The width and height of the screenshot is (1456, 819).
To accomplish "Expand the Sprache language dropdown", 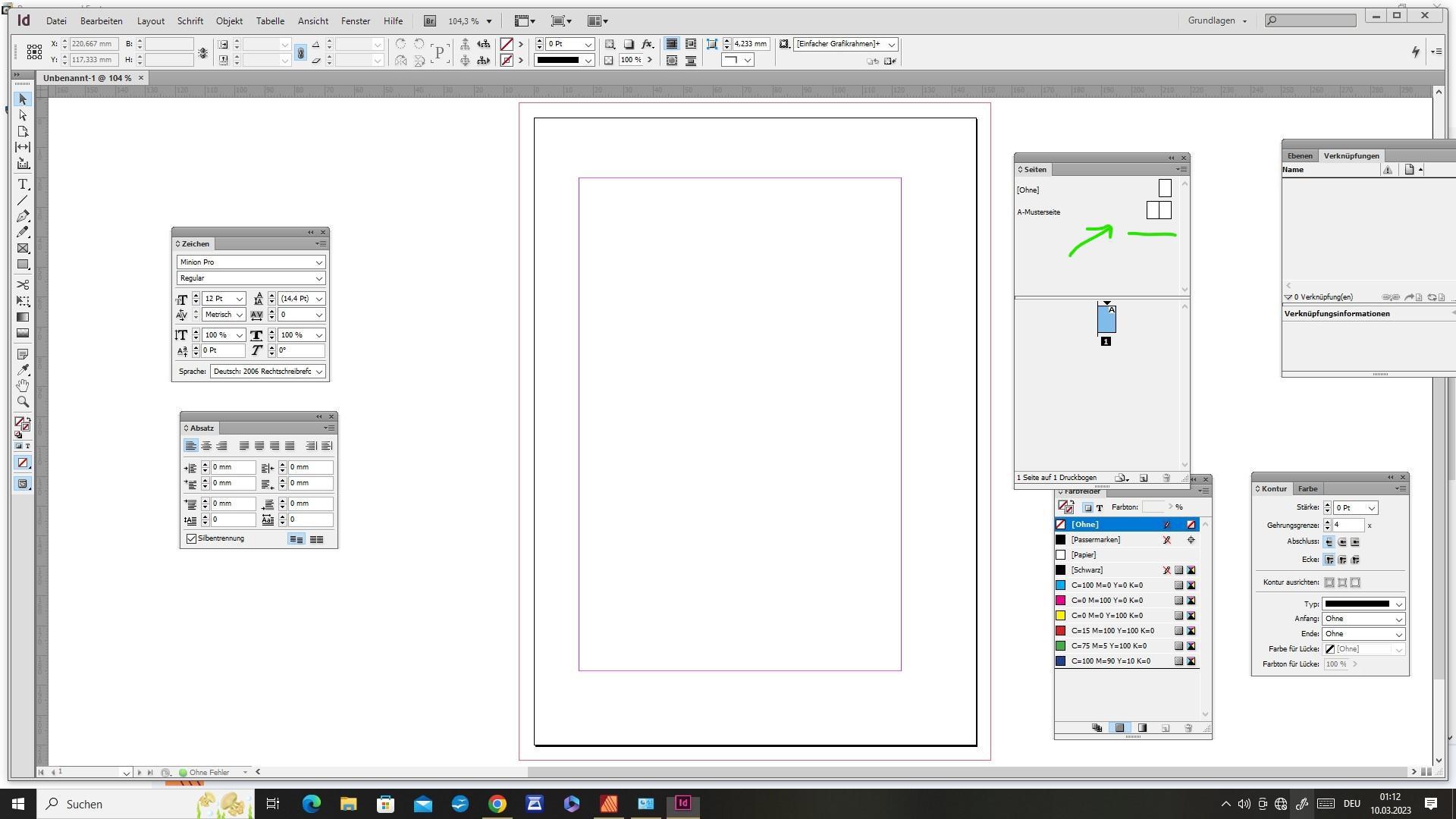I will pos(319,372).
